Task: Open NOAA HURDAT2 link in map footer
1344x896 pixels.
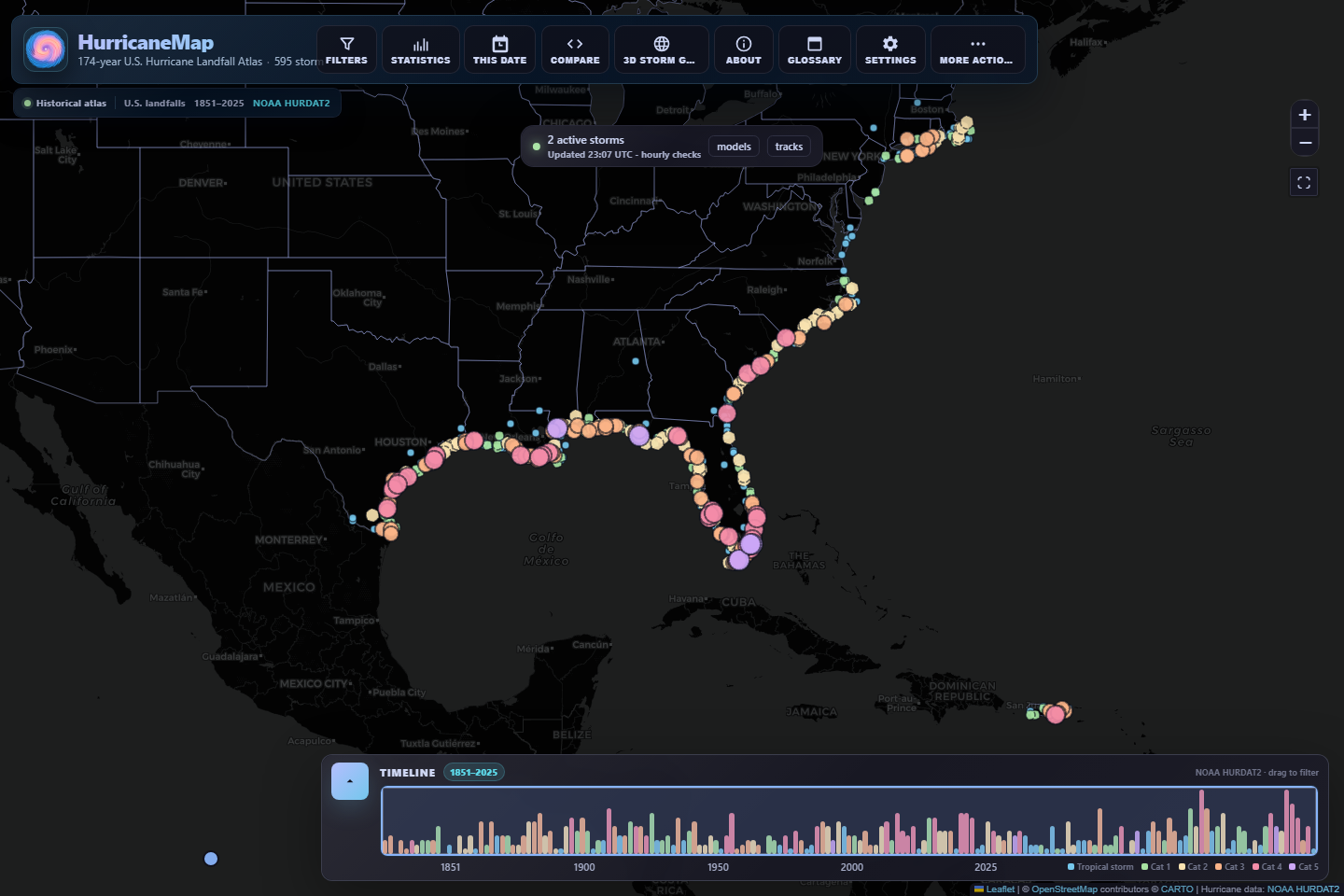Action: coord(1303,889)
